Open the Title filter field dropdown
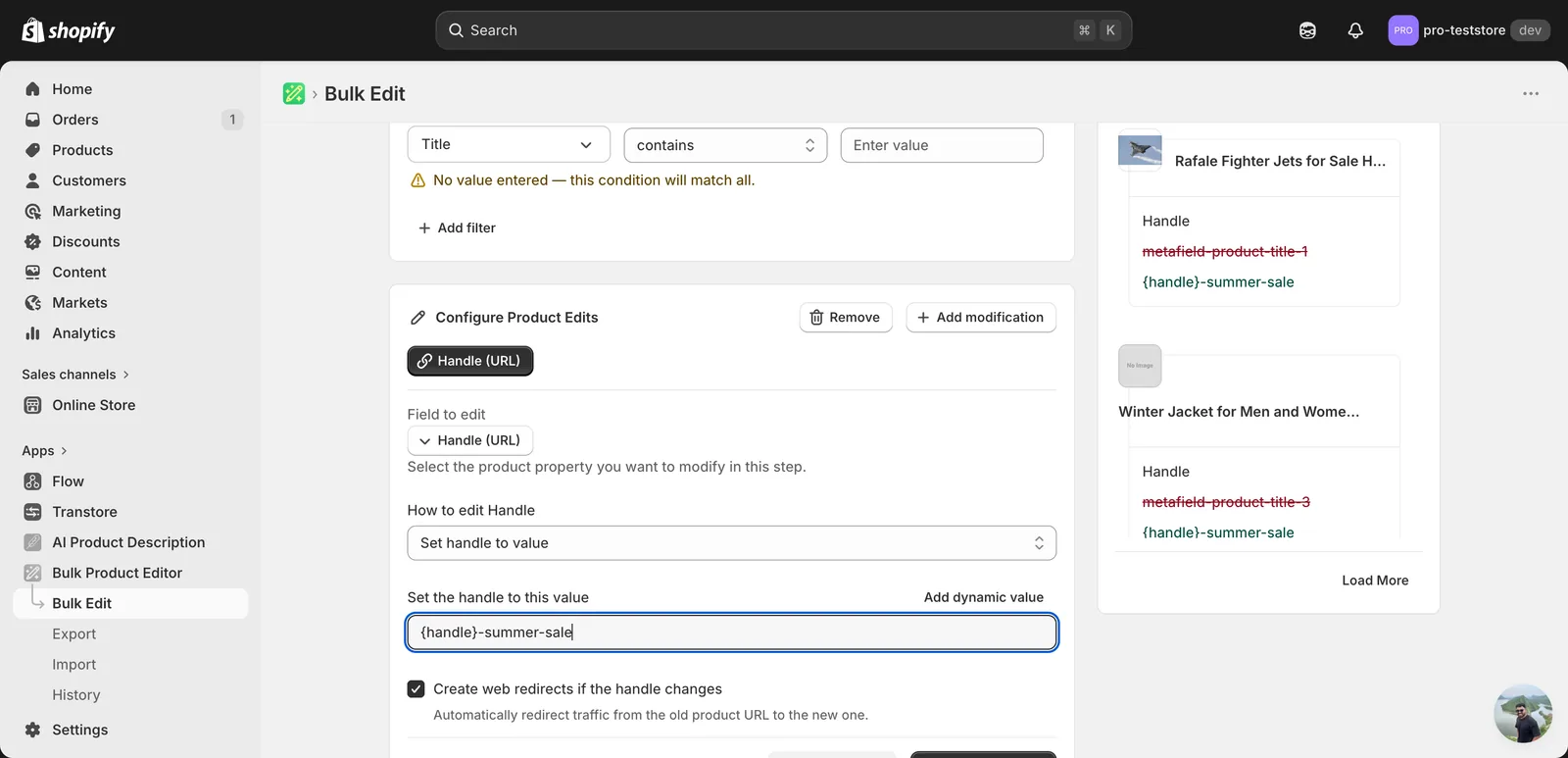This screenshot has height=758, width=1568. tap(509, 144)
